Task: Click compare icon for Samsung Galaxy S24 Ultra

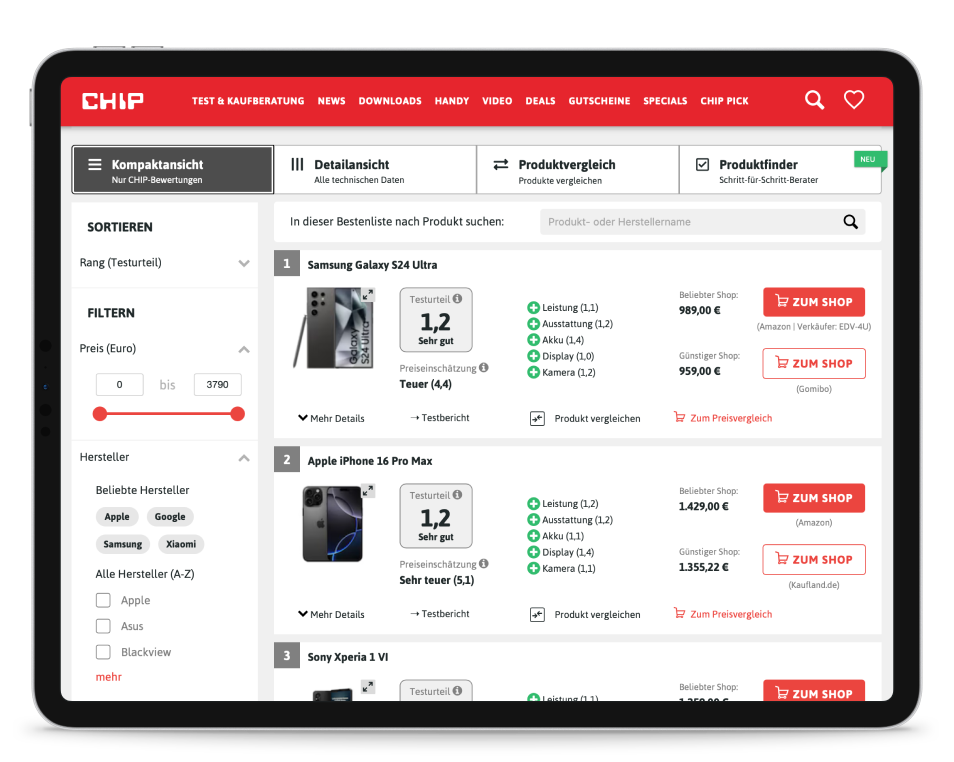Action: click(537, 419)
